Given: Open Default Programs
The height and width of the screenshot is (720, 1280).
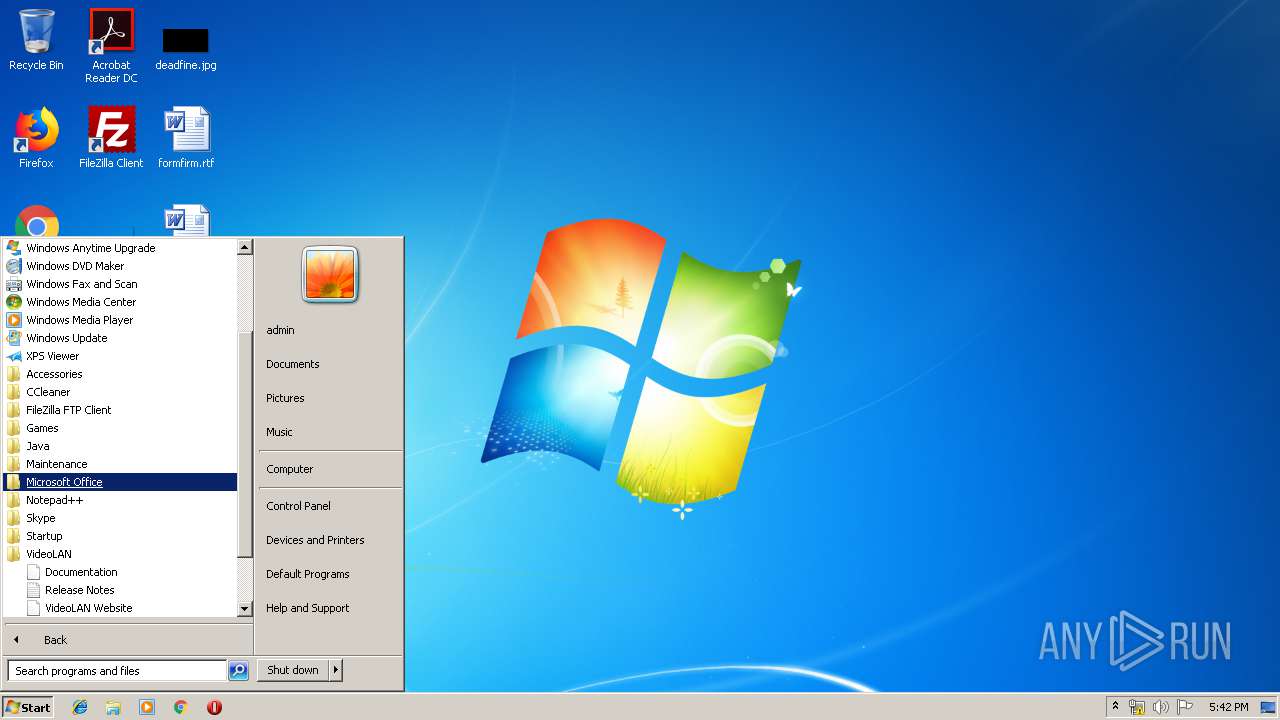Looking at the screenshot, I should (308, 574).
